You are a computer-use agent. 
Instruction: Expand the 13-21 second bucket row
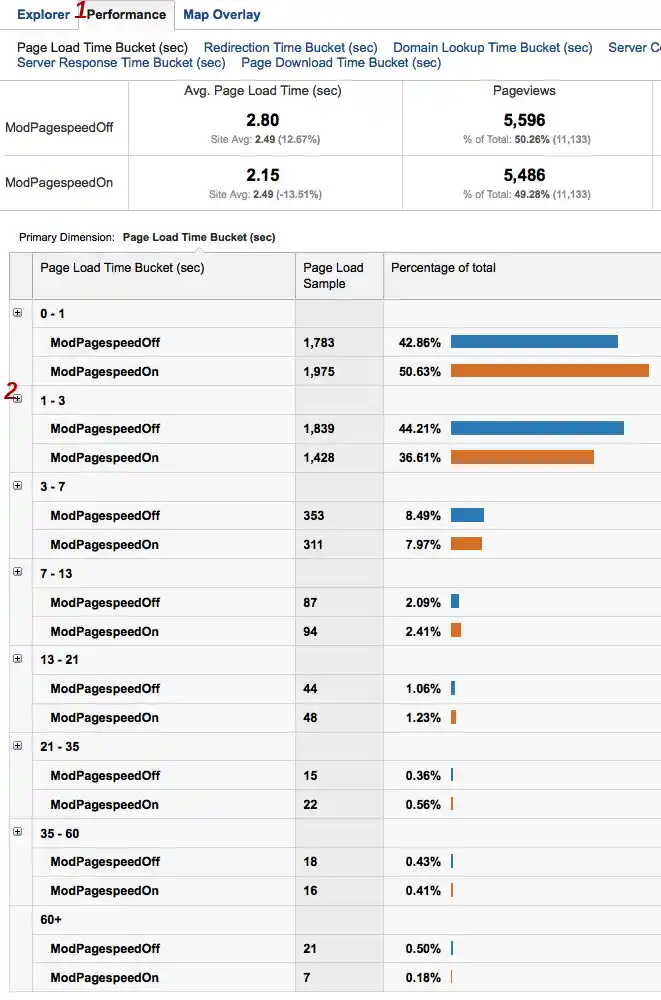point(17,659)
